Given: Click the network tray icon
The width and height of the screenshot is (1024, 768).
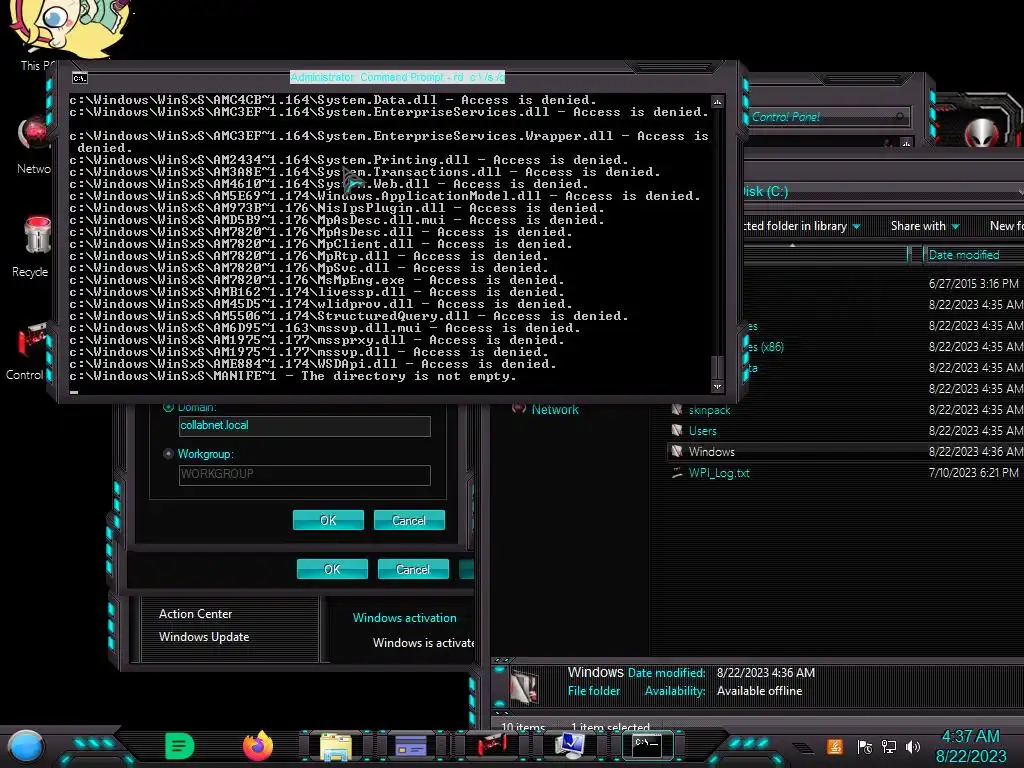Looking at the screenshot, I should click(889, 746).
